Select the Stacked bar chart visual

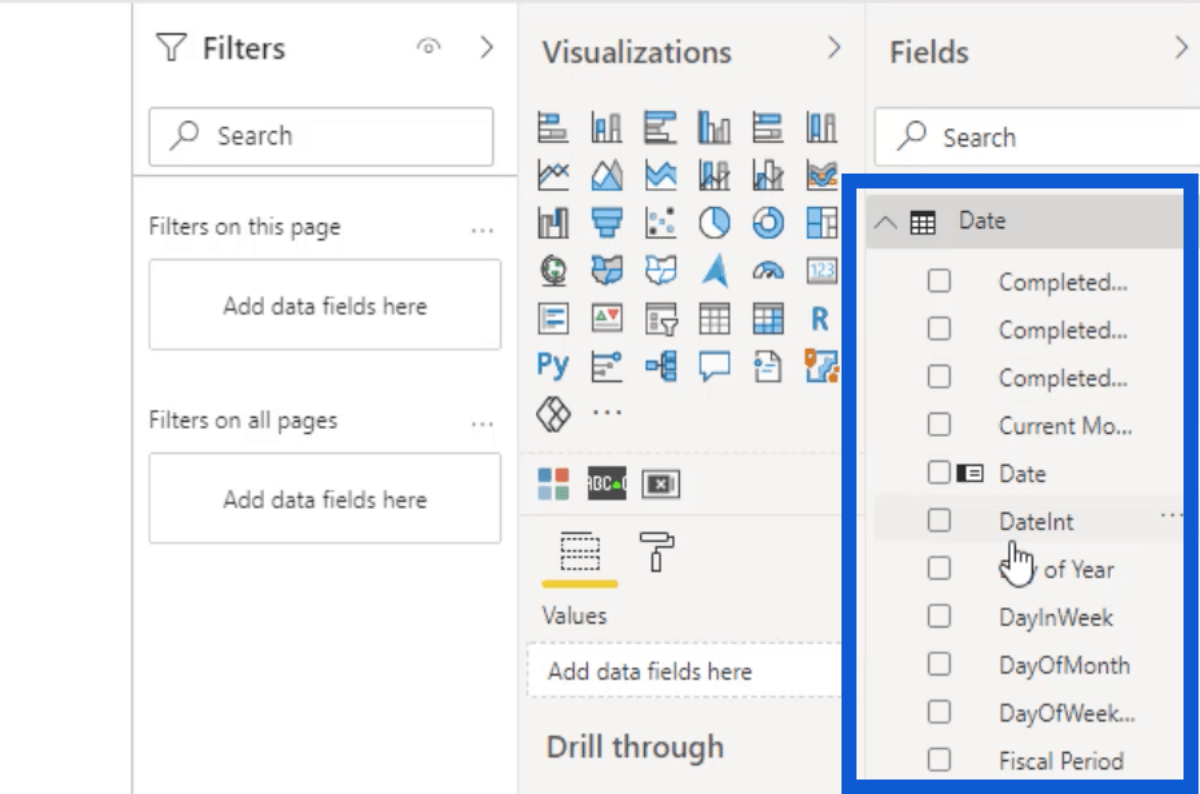pyautogui.click(x=553, y=127)
